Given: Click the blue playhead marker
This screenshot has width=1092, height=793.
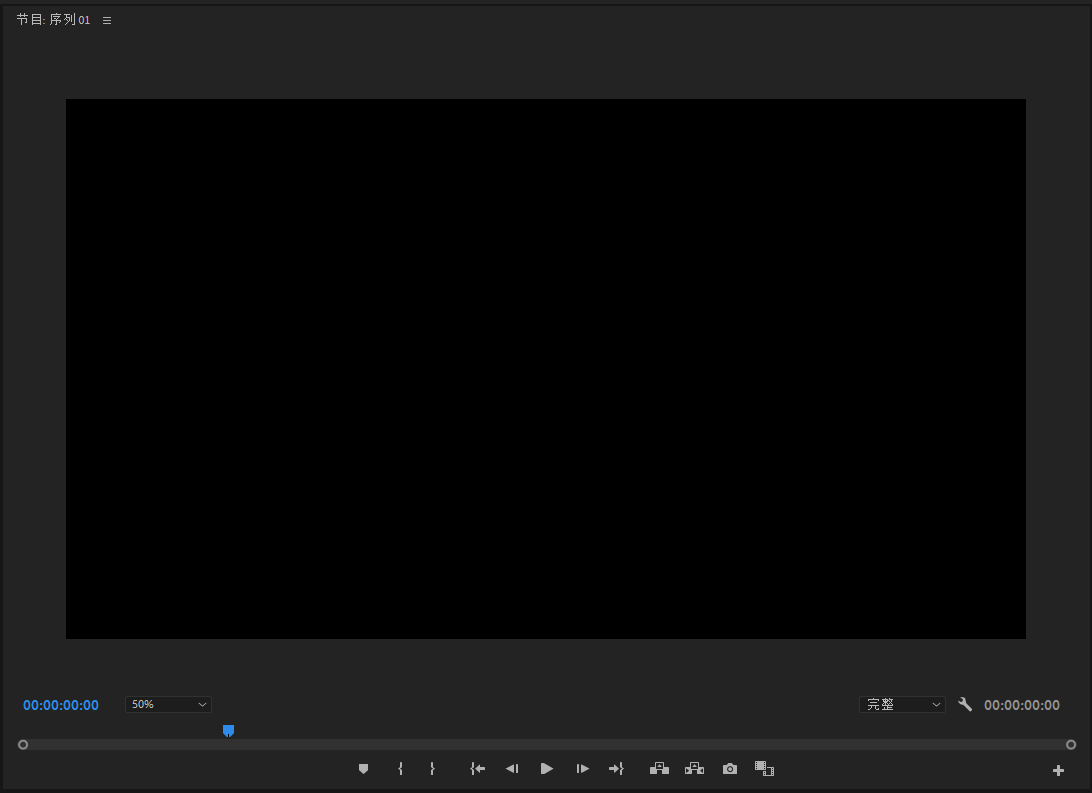Looking at the screenshot, I should coord(228,731).
